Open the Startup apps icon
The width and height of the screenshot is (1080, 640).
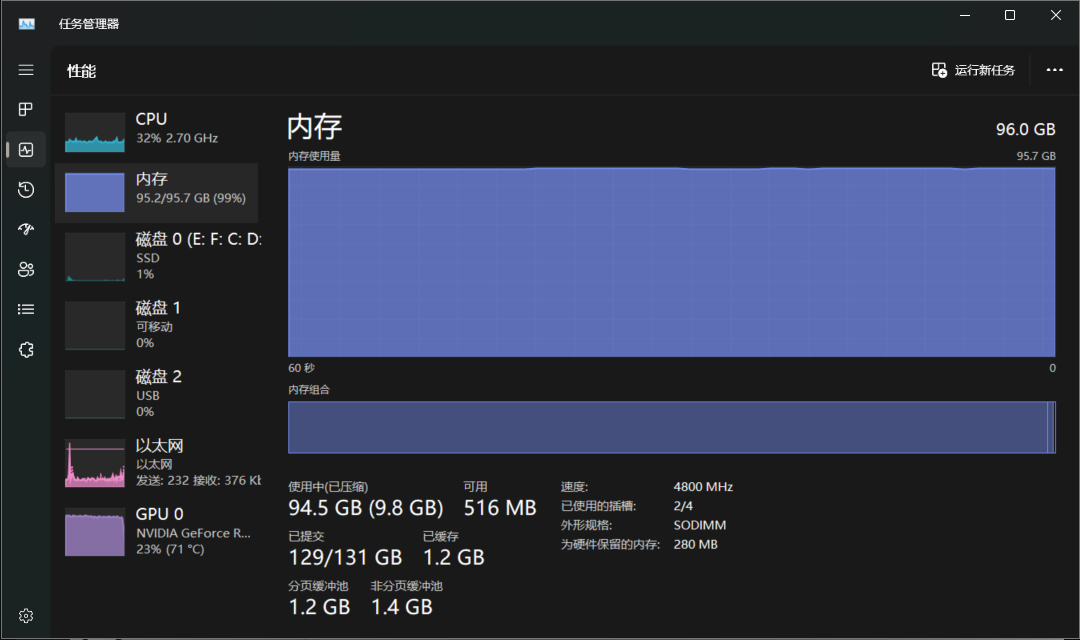pyautogui.click(x=26, y=229)
